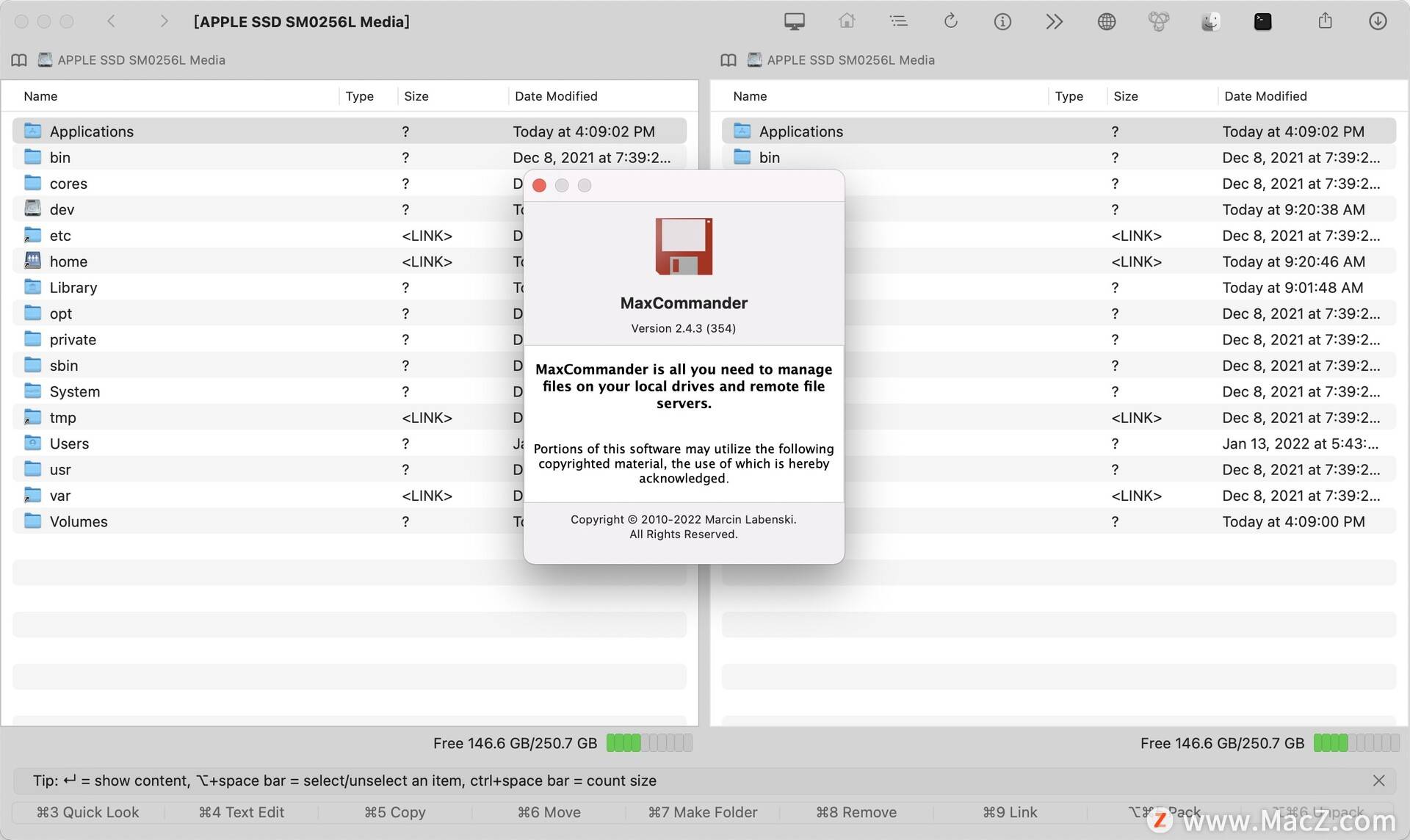Expand the double chevron toolbar overflow
Image resolution: width=1410 pixels, height=840 pixels.
(x=1054, y=21)
